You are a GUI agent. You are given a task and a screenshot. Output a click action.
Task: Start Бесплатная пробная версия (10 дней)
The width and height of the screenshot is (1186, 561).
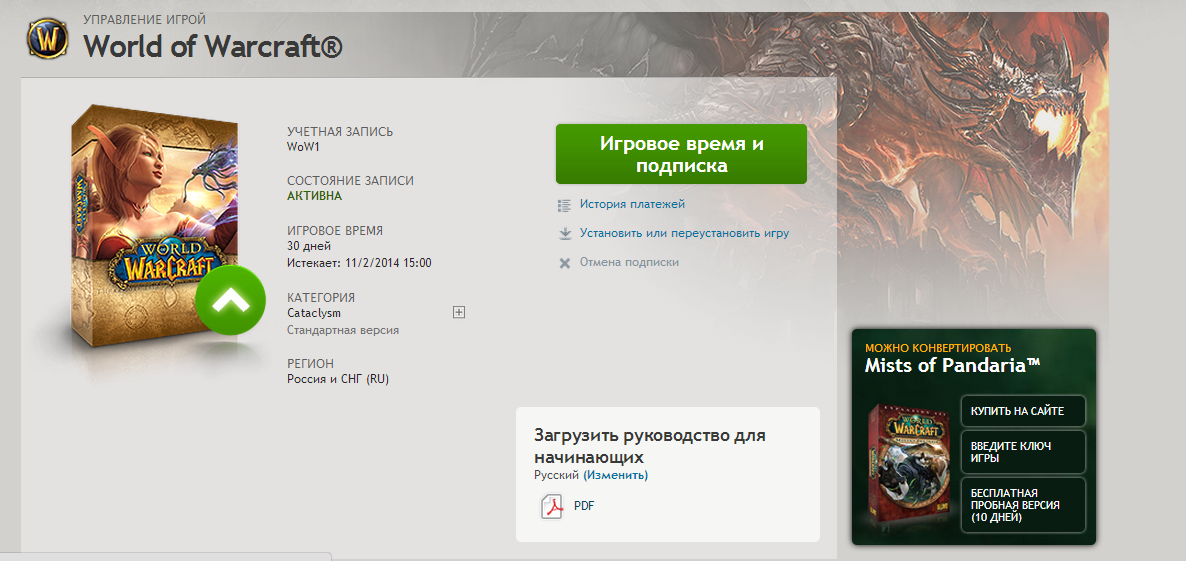tap(1022, 506)
